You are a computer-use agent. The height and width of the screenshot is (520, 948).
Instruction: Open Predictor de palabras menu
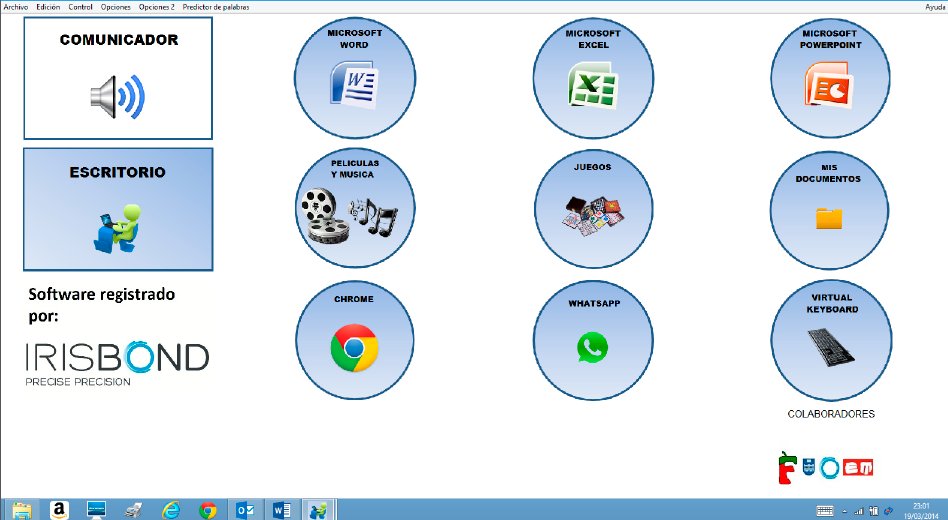click(216, 7)
